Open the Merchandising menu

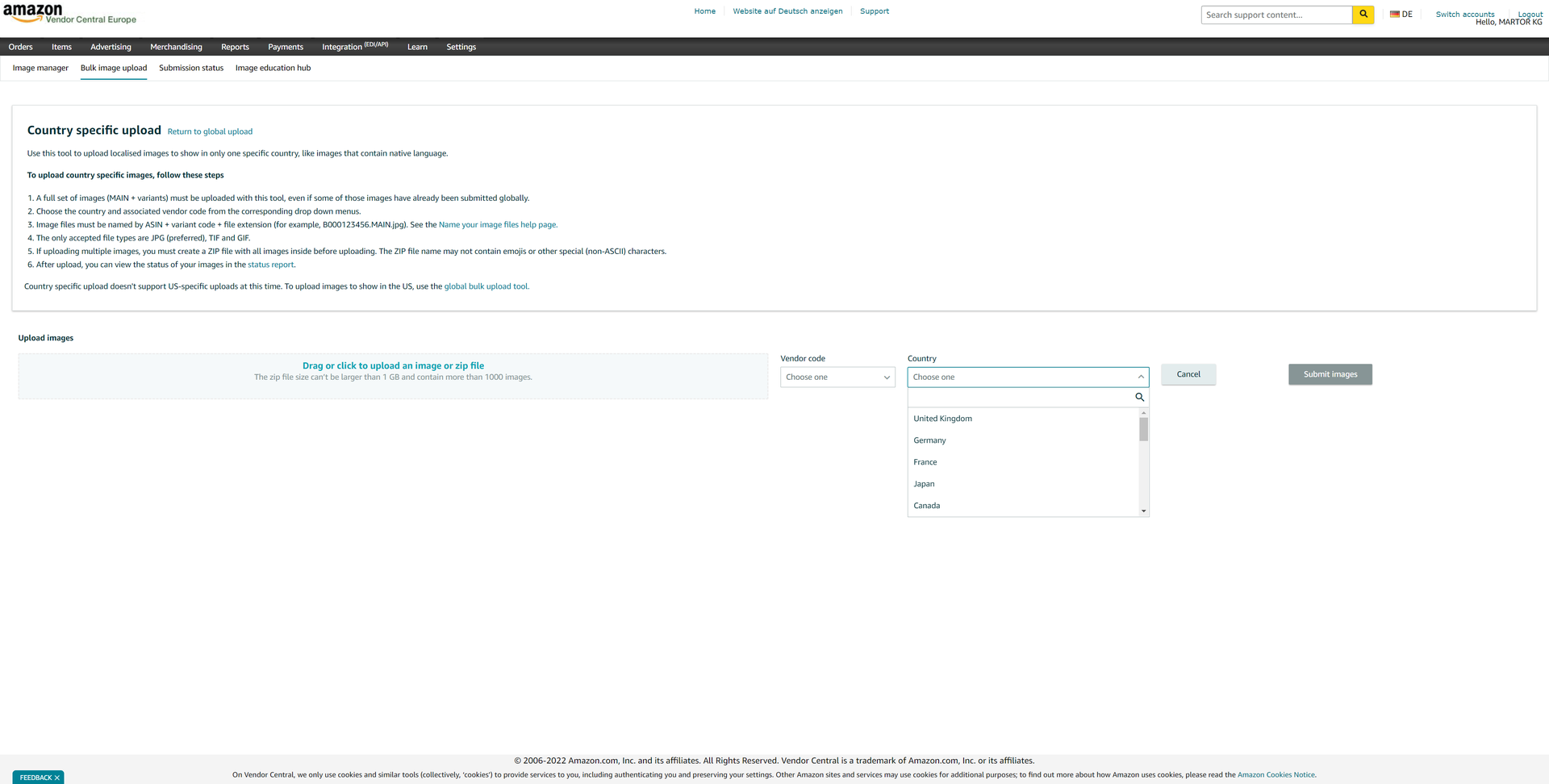176,47
